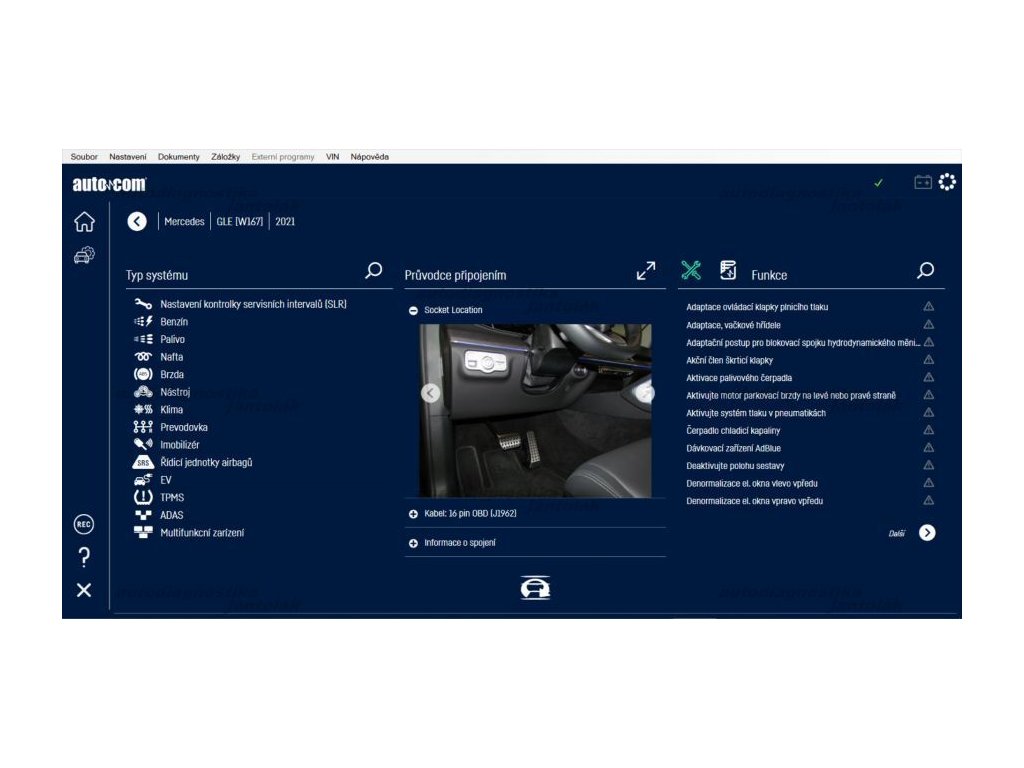Select Adaptace, vačkové hřídele function

point(733,325)
